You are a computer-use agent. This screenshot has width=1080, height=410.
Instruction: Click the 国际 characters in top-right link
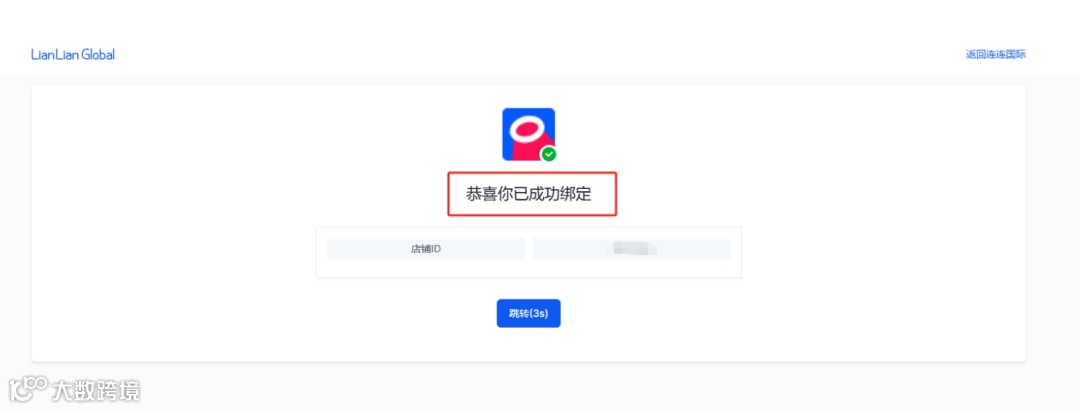1016,54
